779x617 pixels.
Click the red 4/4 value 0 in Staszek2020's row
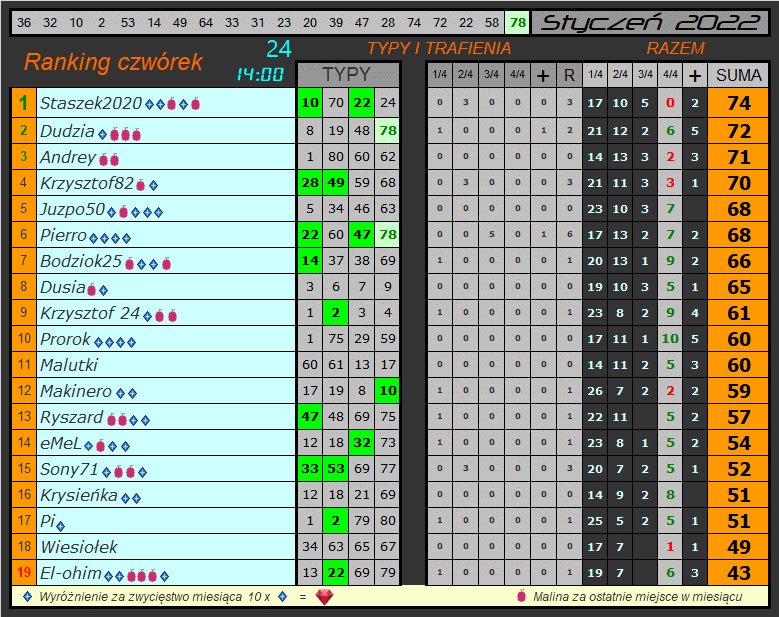670,103
